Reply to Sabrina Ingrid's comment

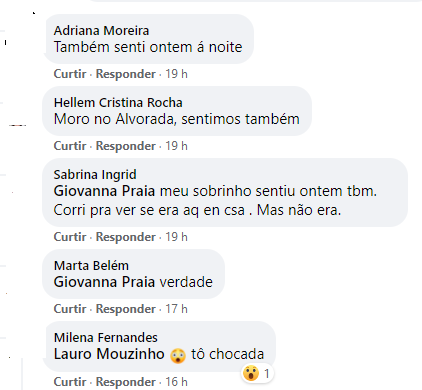tap(126, 237)
